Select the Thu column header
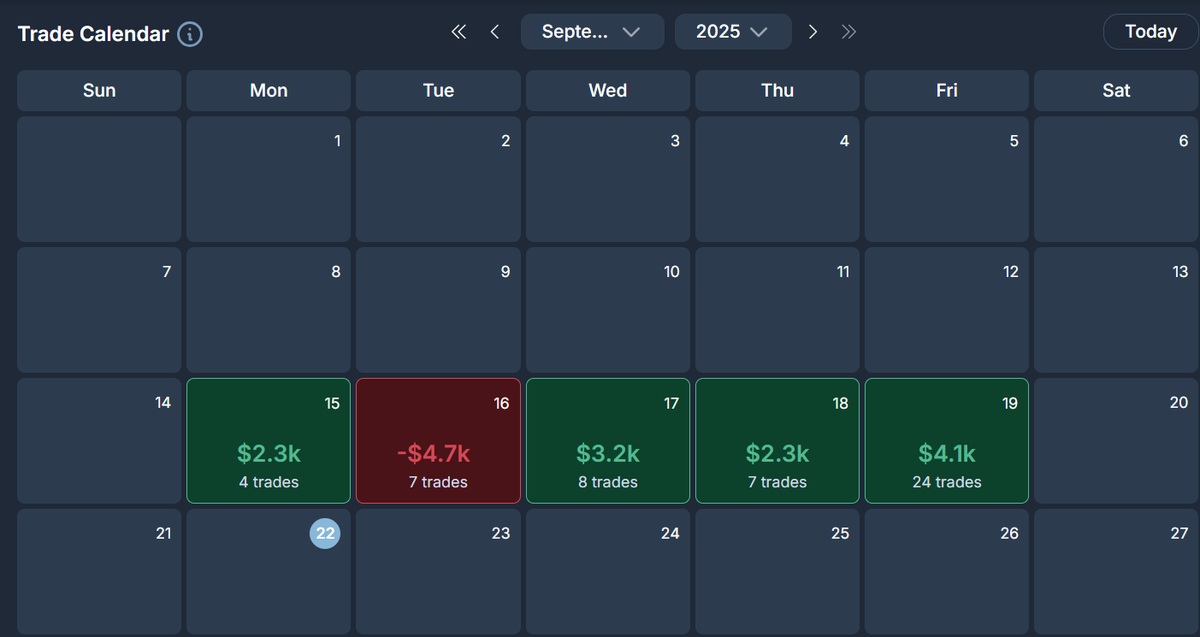The height and width of the screenshot is (637, 1200). [777, 90]
